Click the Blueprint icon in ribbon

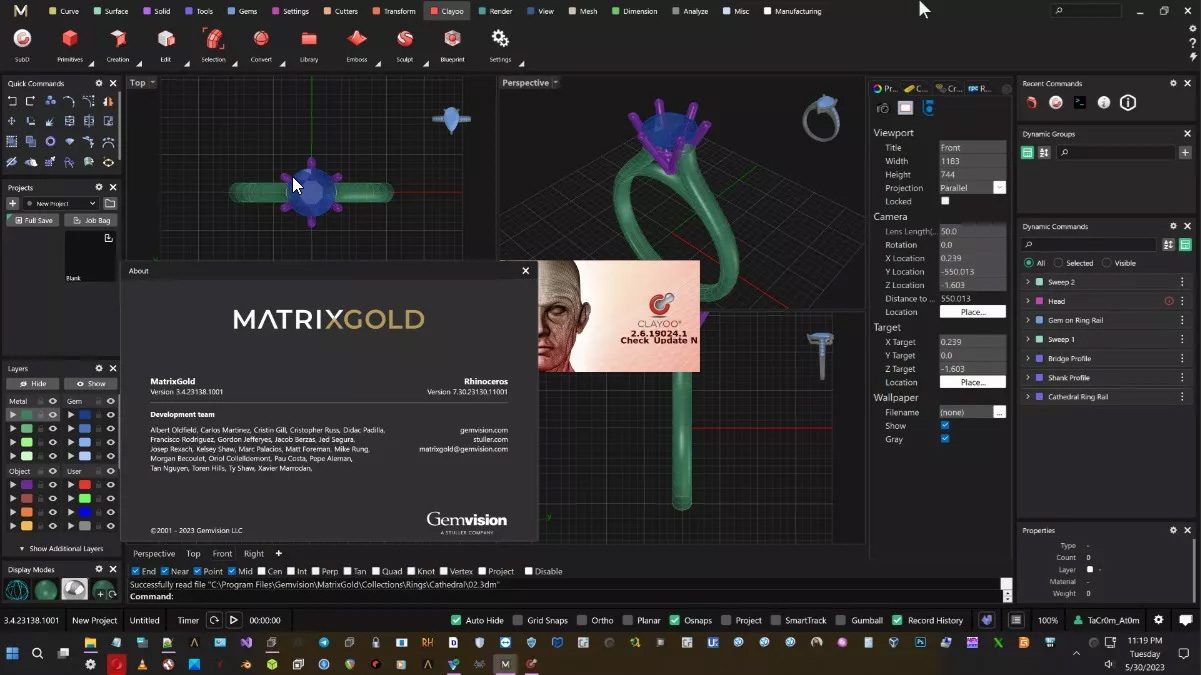pos(452,39)
